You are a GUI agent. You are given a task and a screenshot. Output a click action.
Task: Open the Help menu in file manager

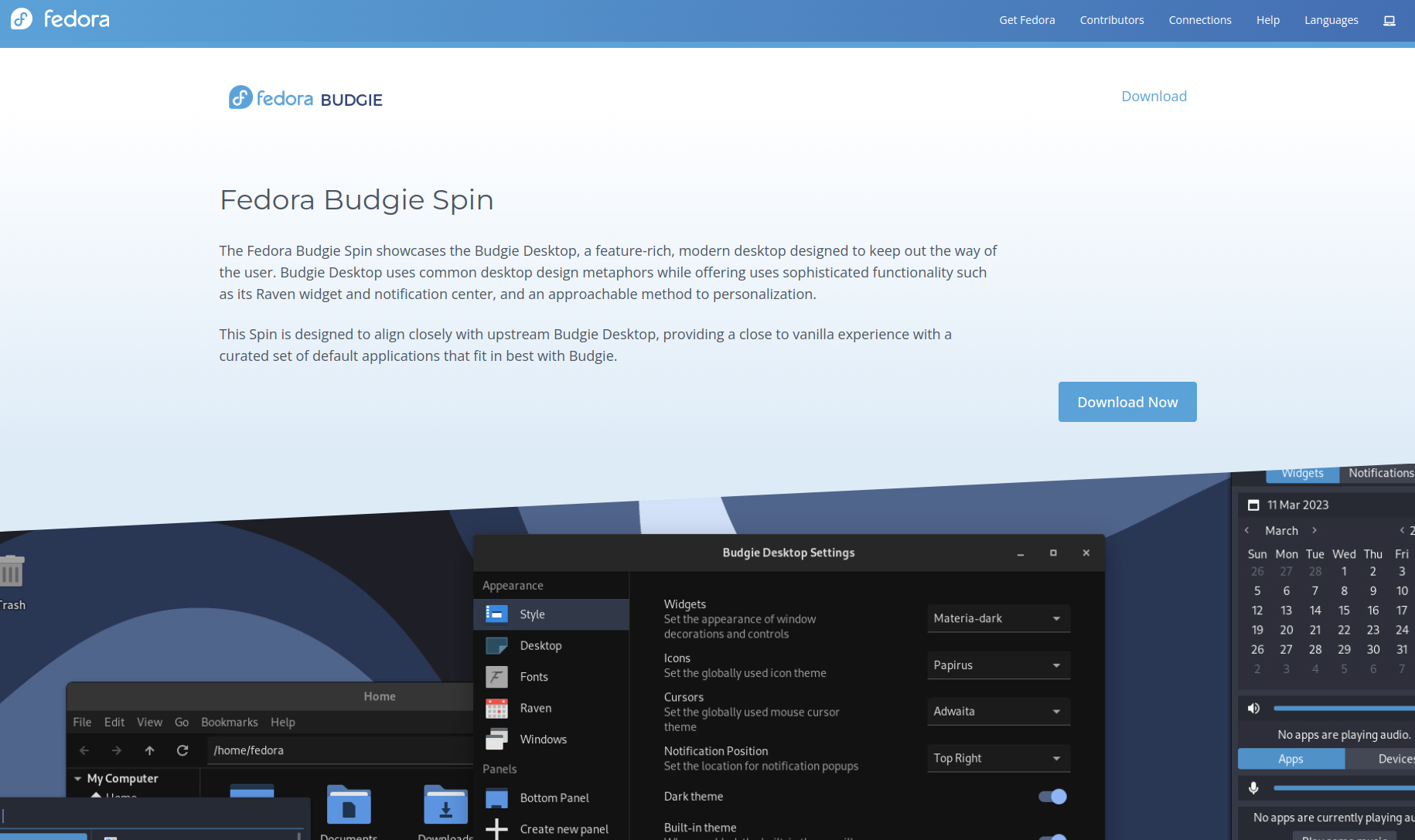tap(283, 722)
